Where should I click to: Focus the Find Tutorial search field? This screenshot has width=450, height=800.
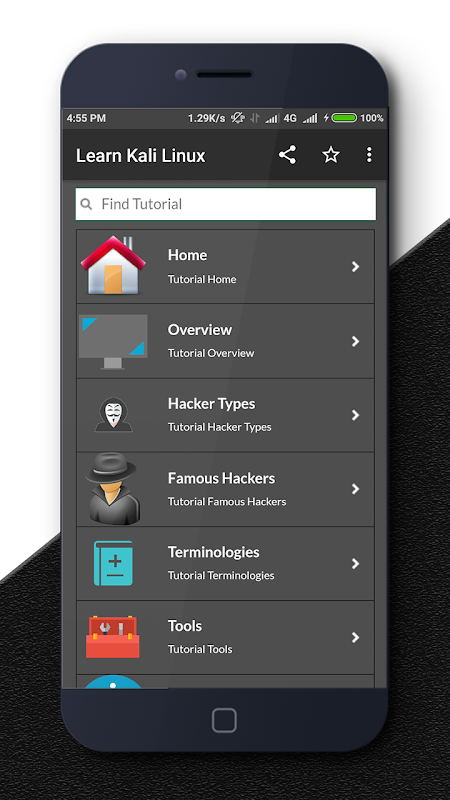click(x=226, y=204)
